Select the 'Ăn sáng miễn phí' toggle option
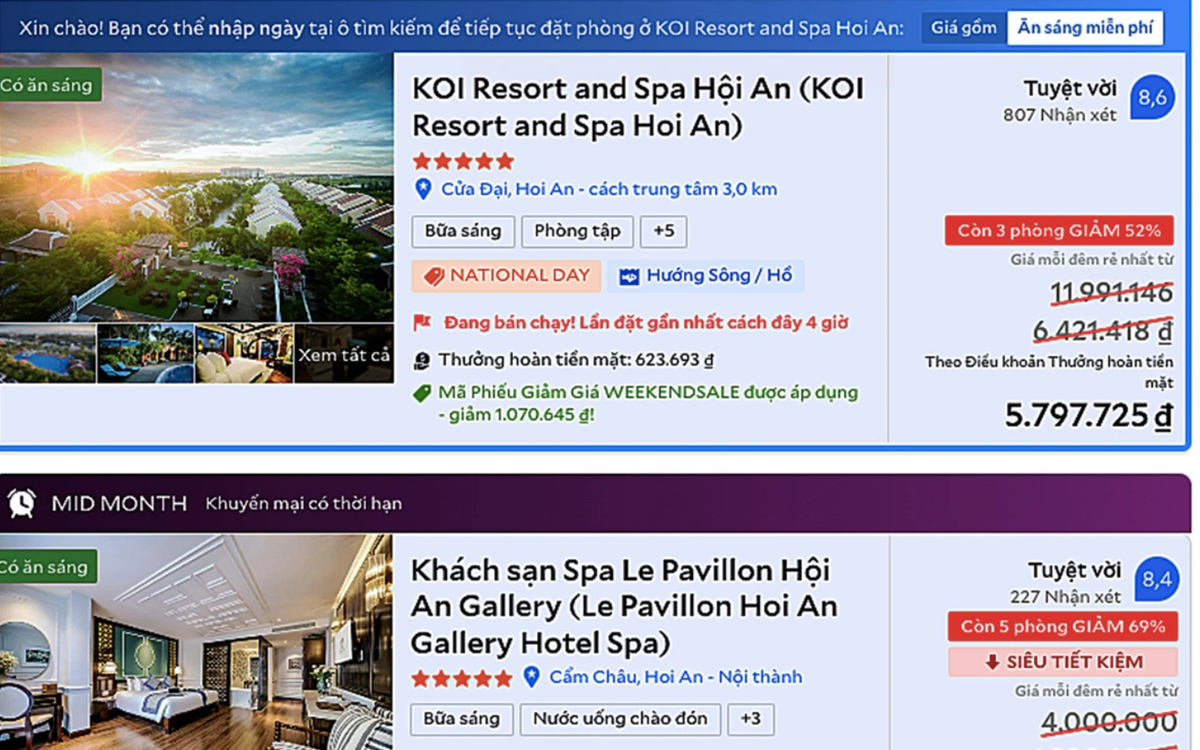This screenshot has width=1200, height=750. click(x=1085, y=28)
